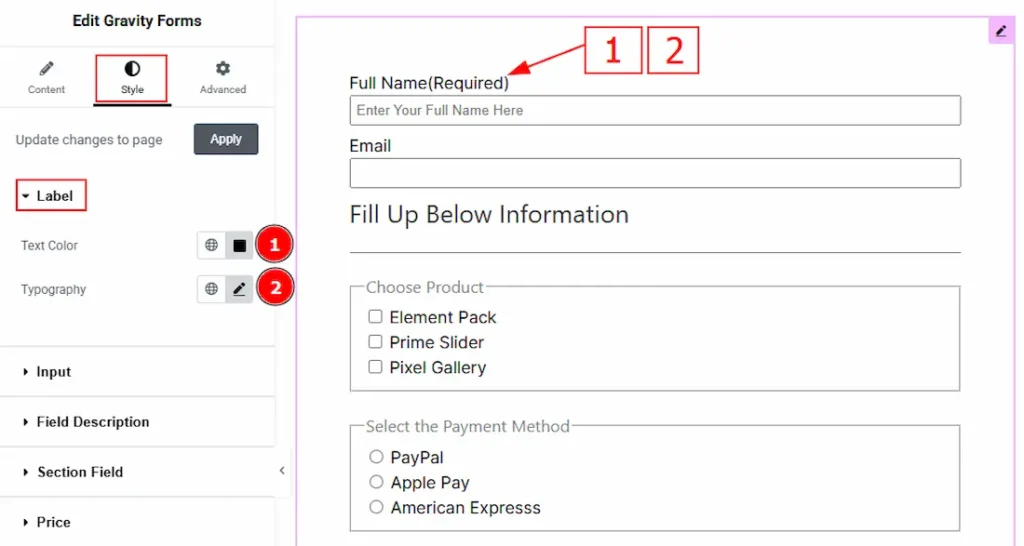1024x546 pixels.
Task: Open the black Text Color swatch
Action: click(x=239, y=245)
